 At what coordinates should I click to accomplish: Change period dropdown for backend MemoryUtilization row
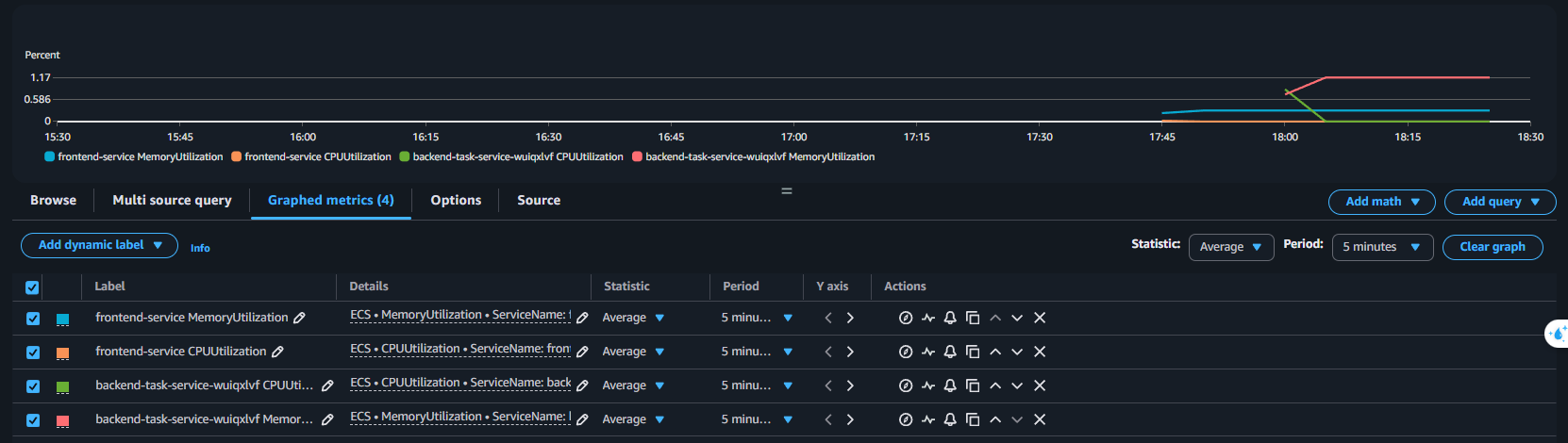(x=757, y=419)
